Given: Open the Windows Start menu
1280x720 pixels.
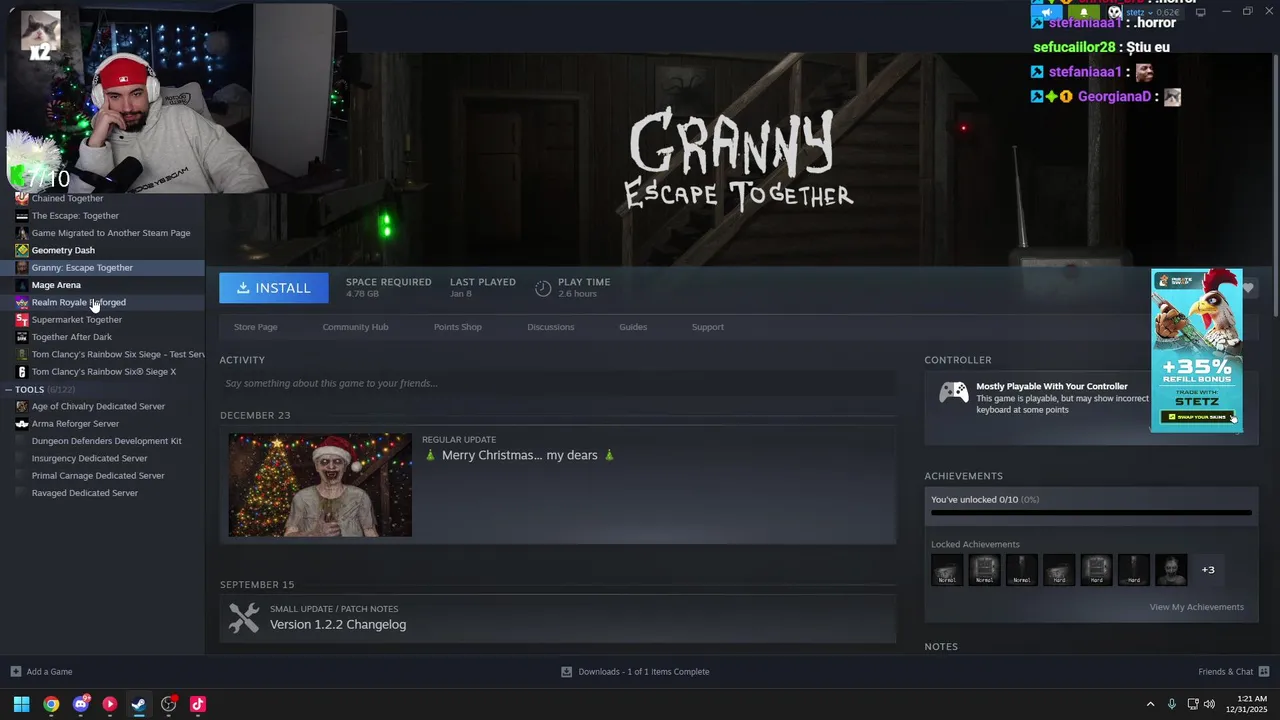Looking at the screenshot, I should point(21,704).
